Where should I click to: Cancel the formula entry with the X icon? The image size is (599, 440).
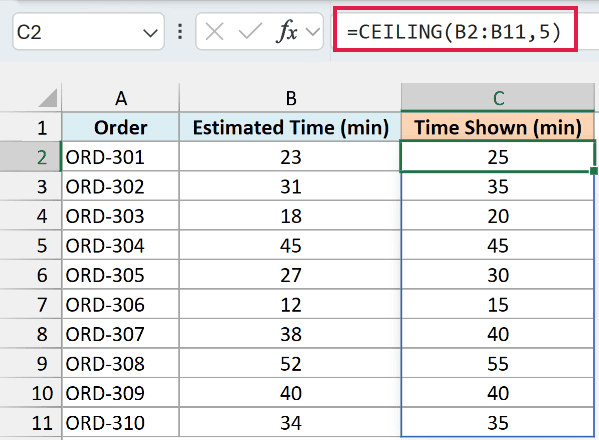tap(214, 31)
